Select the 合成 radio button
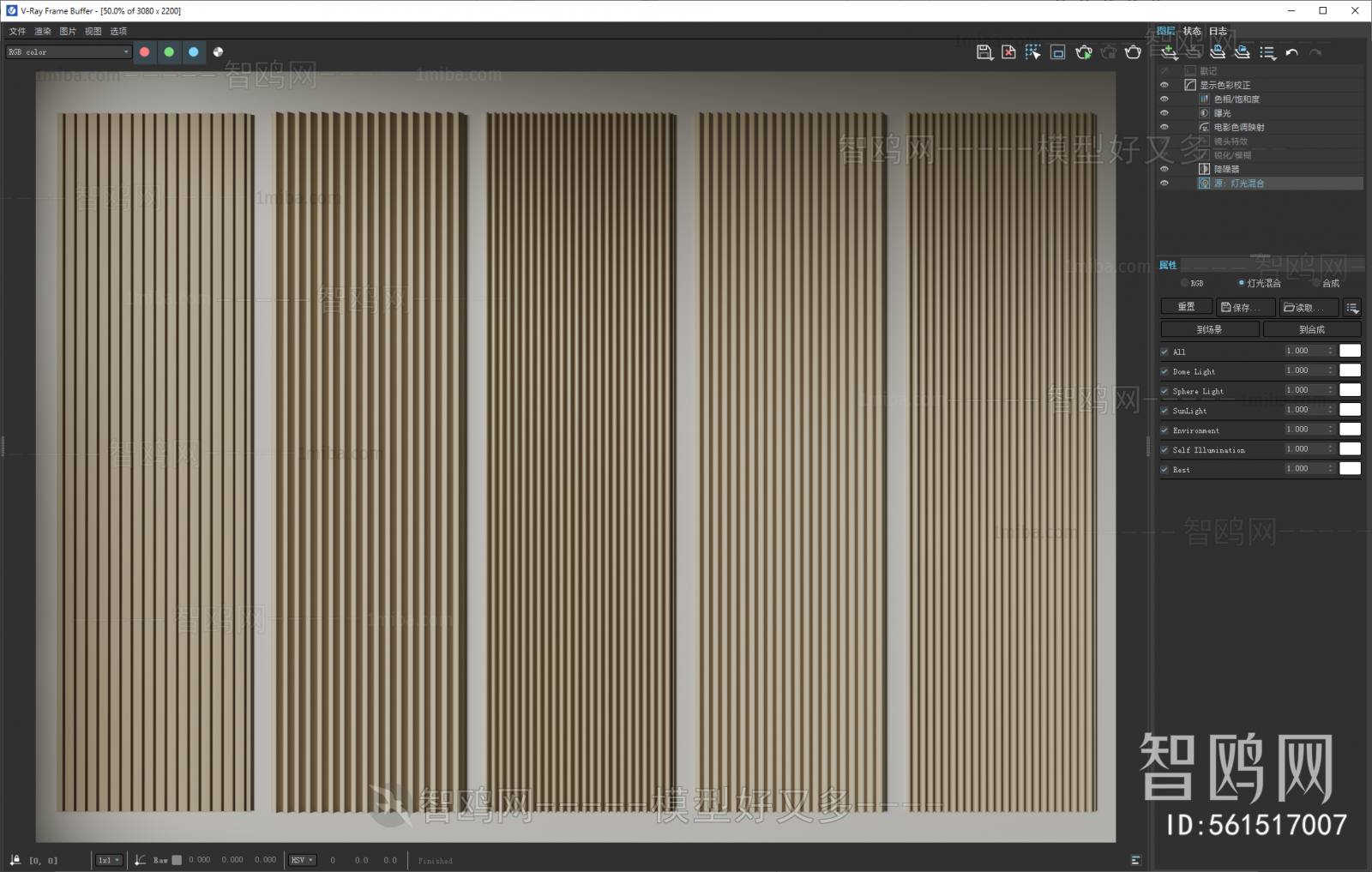 [x=1316, y=283]
